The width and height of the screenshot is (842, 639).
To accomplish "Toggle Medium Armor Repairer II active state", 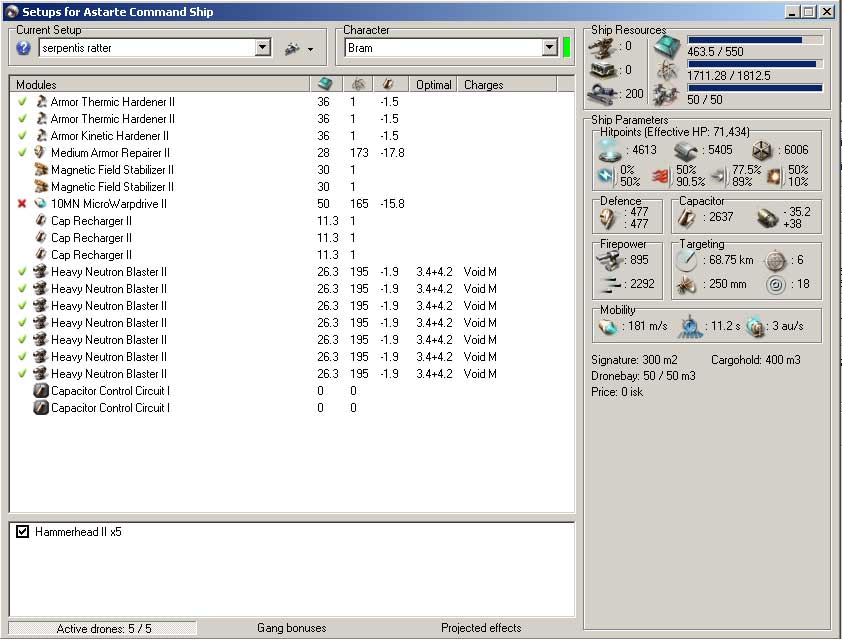I will tap(22, 153).
